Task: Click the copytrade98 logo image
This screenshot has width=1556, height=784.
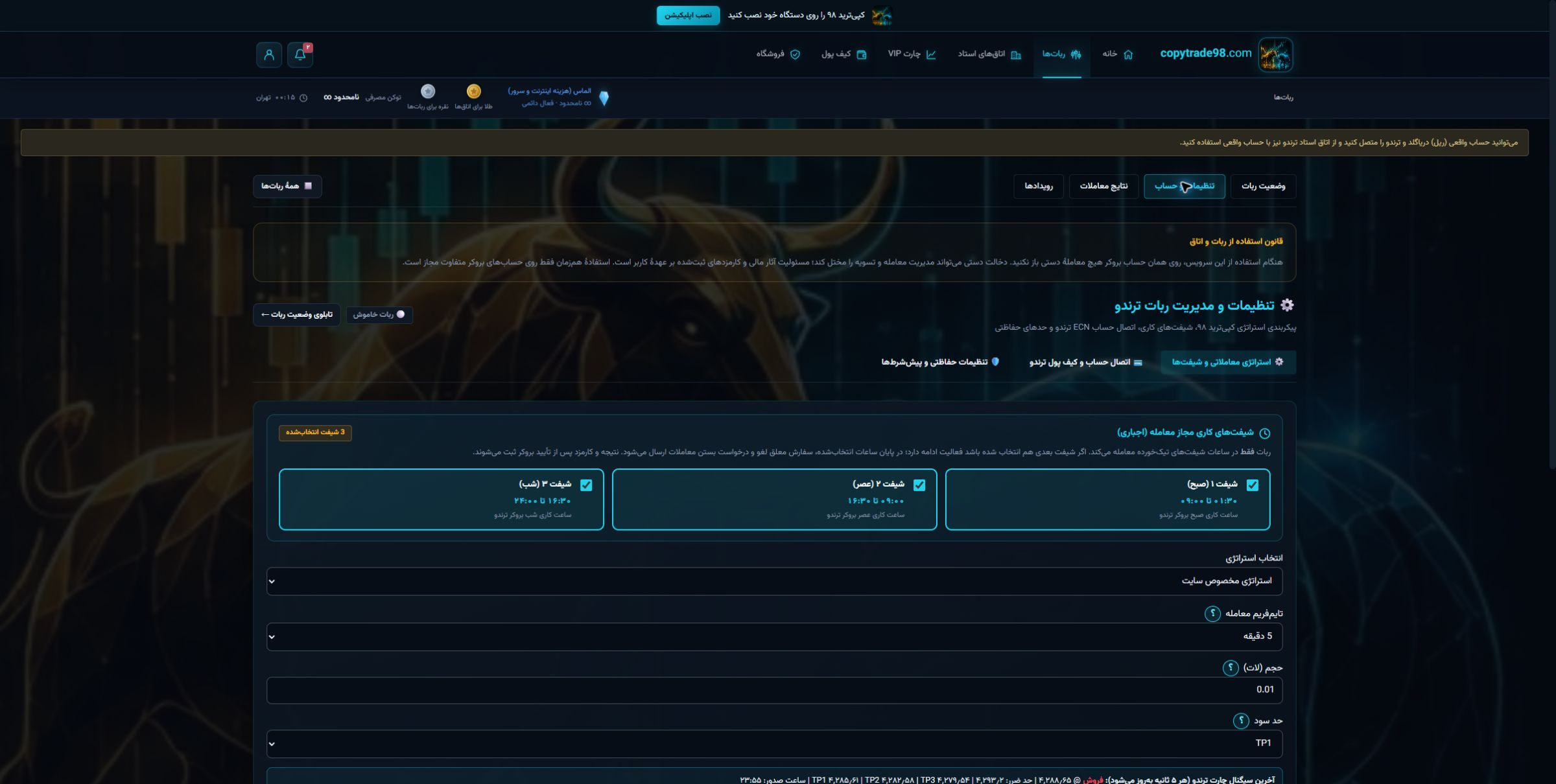Action: pyautogui.click(x=1275, y=54)
